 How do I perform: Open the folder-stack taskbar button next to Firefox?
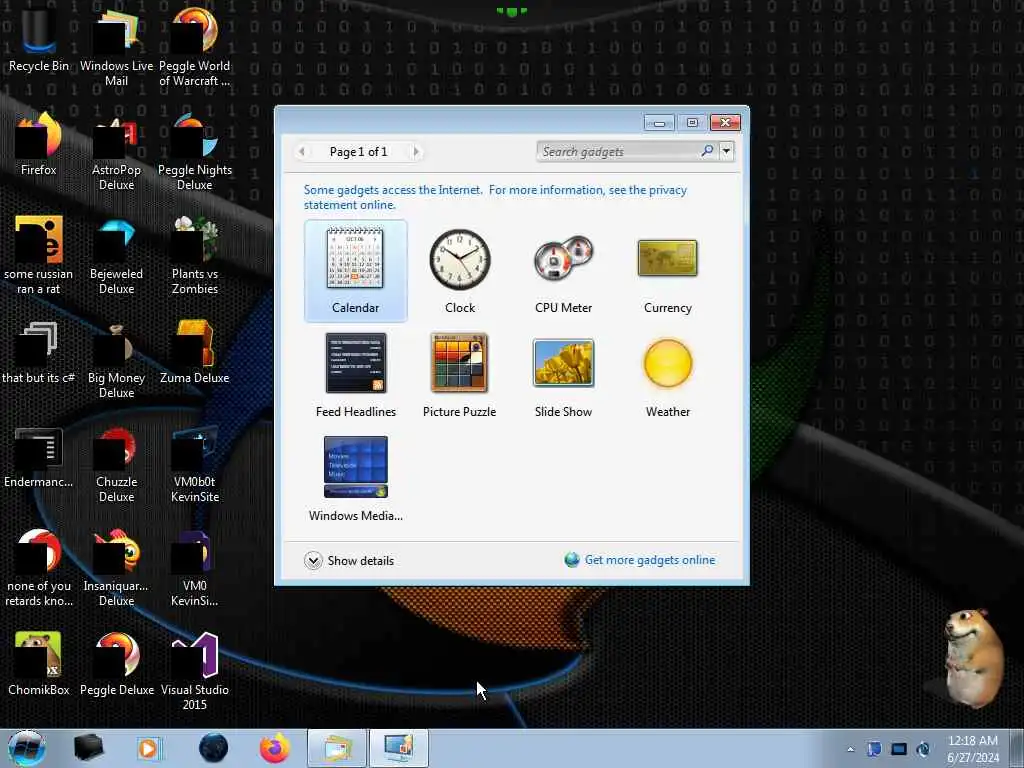(336, 748)
